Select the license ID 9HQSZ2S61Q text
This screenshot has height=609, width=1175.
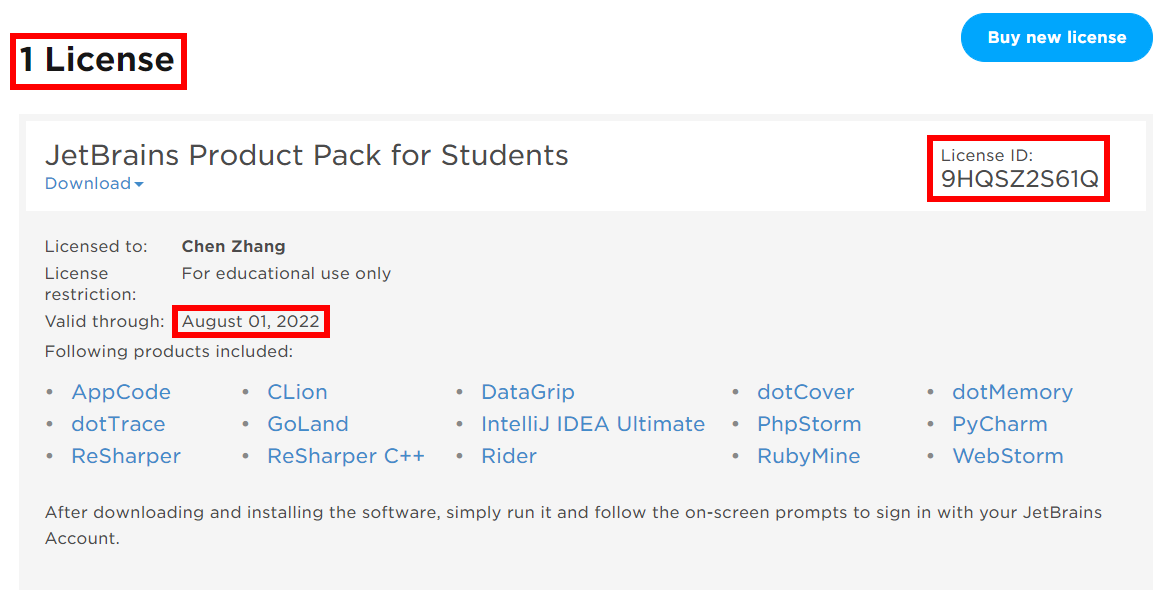[x=1019, y=179]
